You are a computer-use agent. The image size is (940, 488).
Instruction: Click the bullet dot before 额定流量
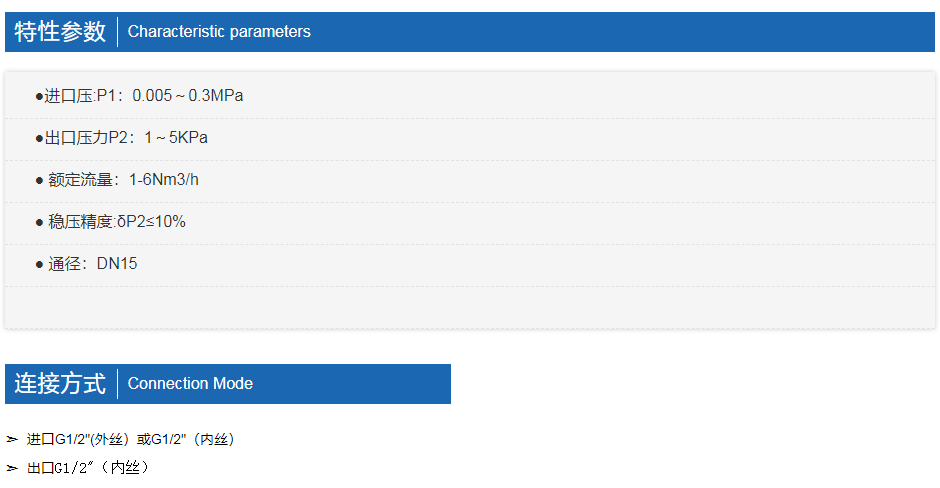point(39,180)
